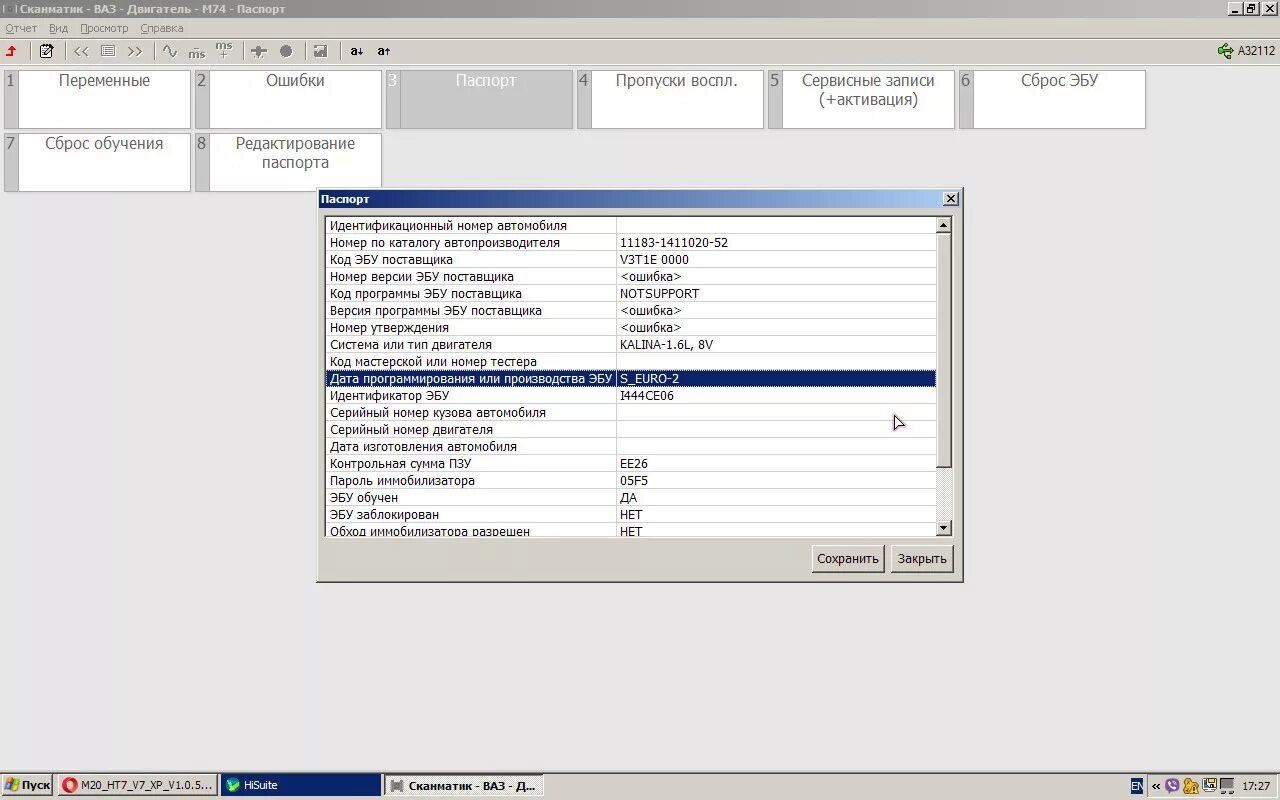Click value KALINA-1.6L, 8V

(x=667, y=345)
